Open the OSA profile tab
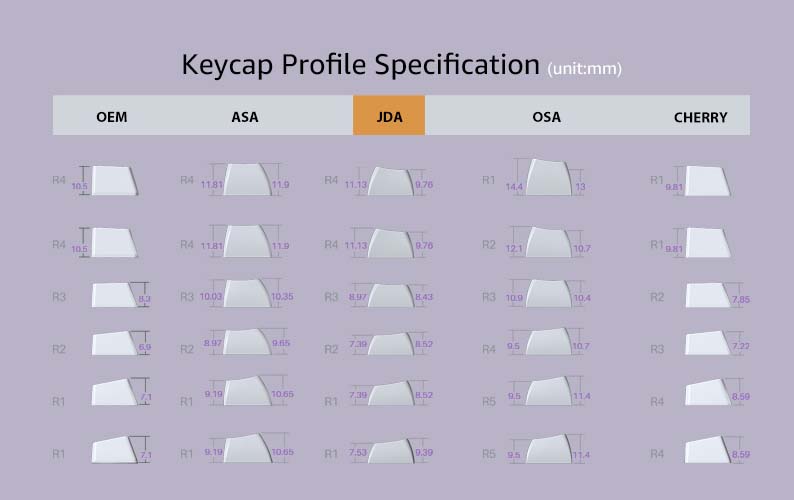This screenshot has height=500, width=794. (547, 117)
